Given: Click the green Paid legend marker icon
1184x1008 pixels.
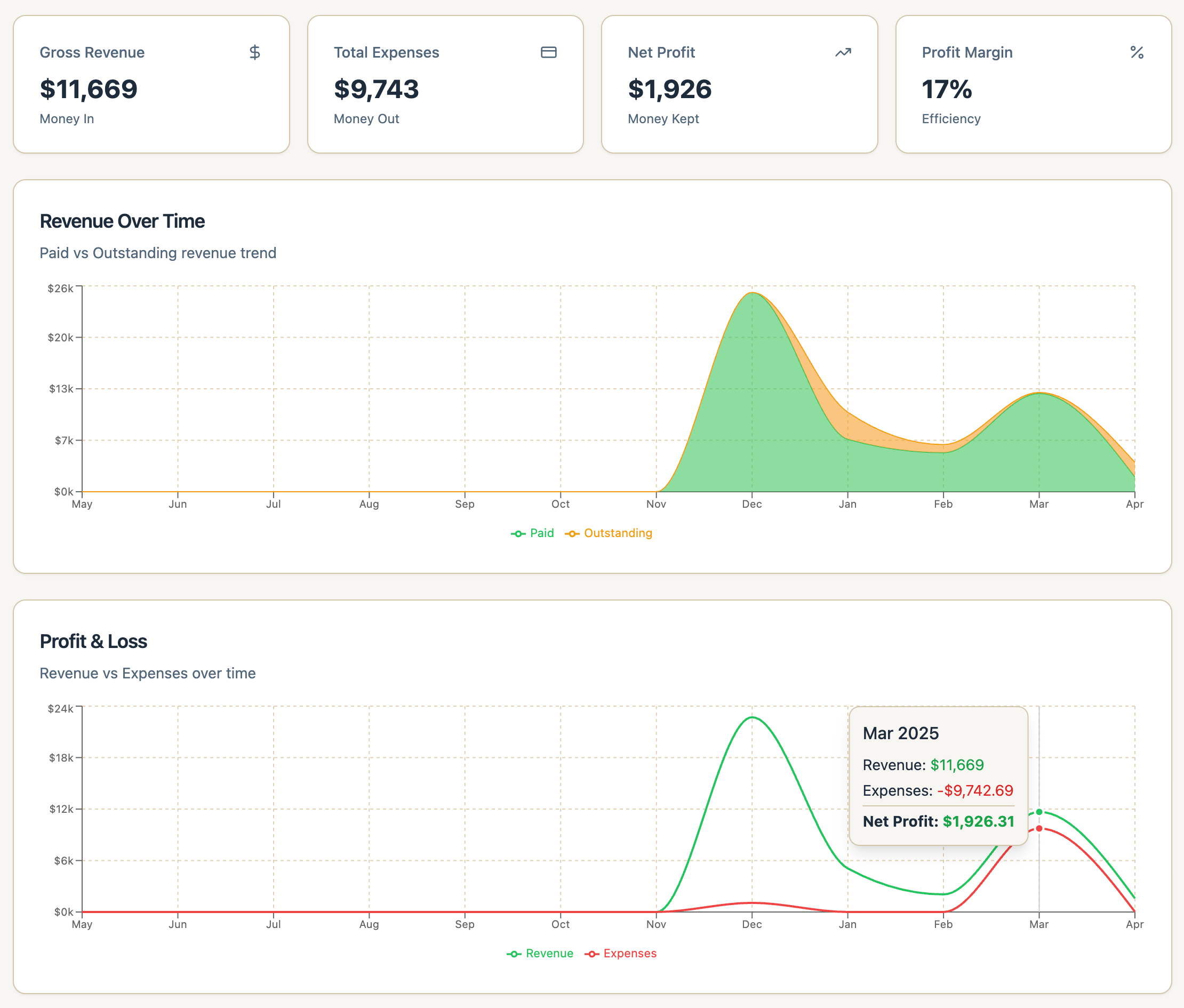Looking at the screenshot, I should (x=518, y=534).
